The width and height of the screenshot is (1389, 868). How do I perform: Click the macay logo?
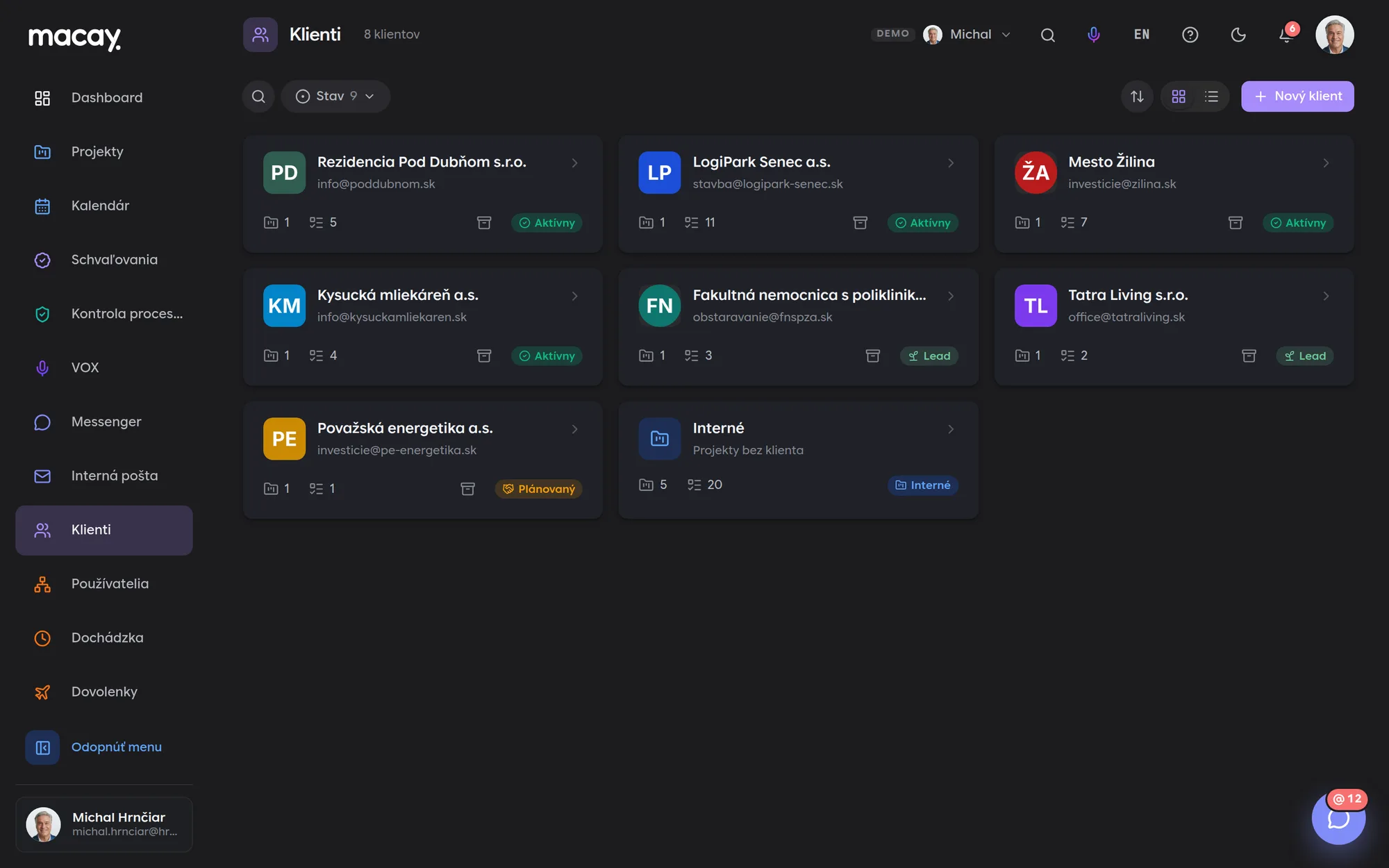coord(75,37)
